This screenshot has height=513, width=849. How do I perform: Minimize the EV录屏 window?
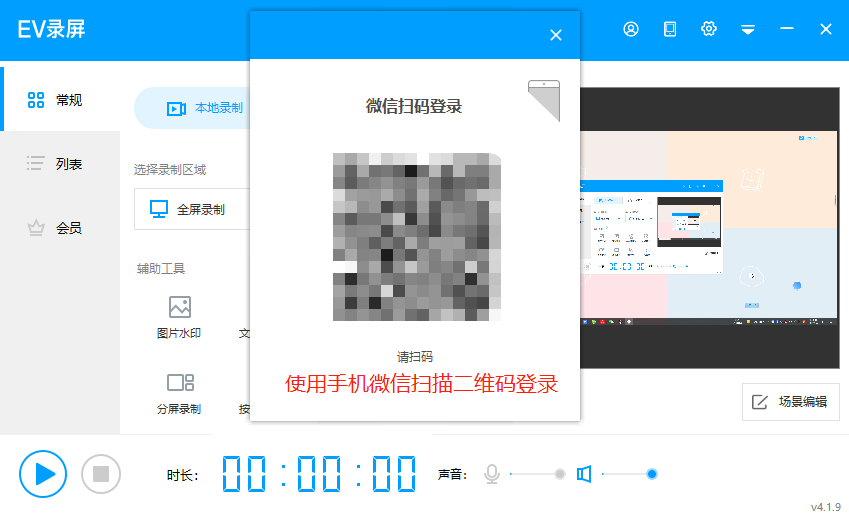[787, 29]
